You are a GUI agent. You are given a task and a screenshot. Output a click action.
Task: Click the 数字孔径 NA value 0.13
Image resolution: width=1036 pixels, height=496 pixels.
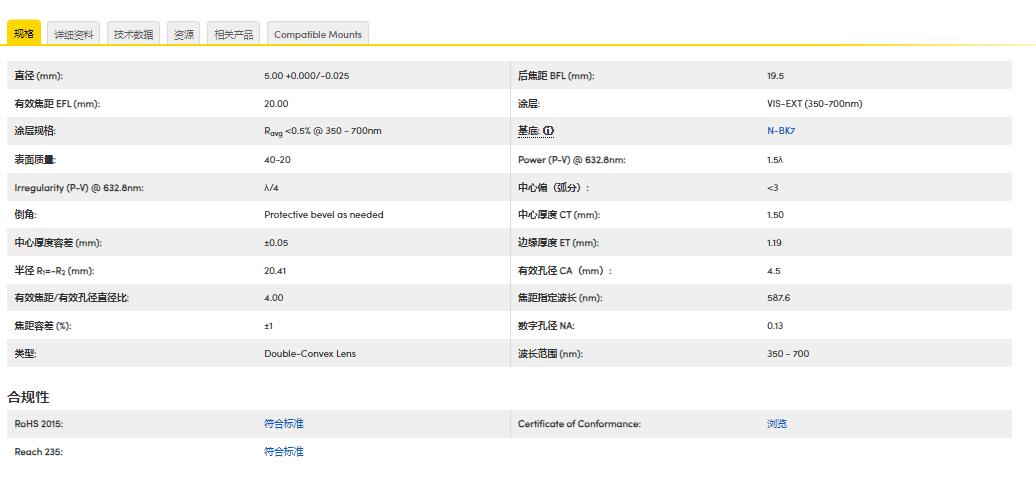tap(775, 326)
